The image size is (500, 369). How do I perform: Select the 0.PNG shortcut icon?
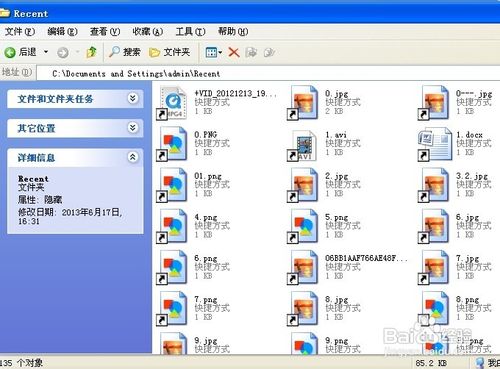(x=172, y=144)
